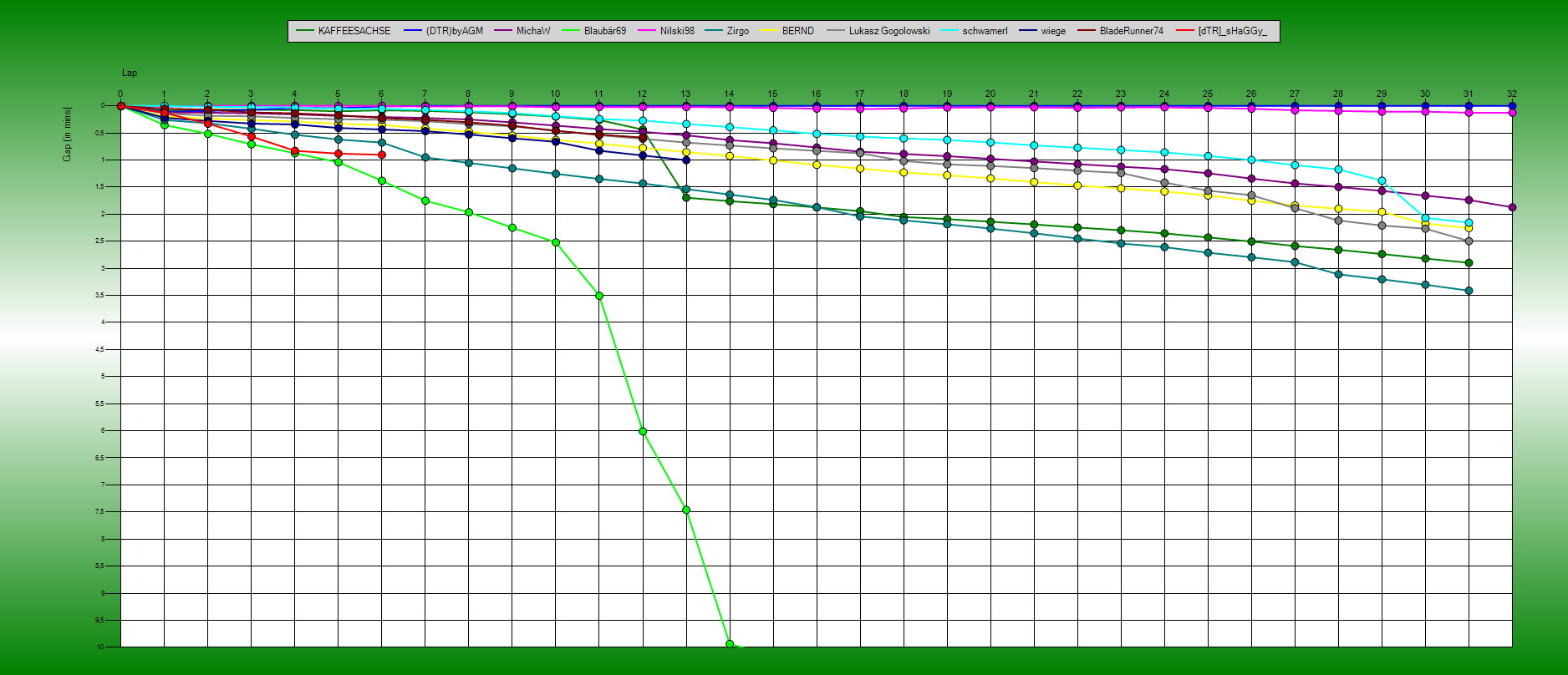The image size is (1568, 675).
Task: Select Zirgo in the legend
Action: tap(727, 31)
